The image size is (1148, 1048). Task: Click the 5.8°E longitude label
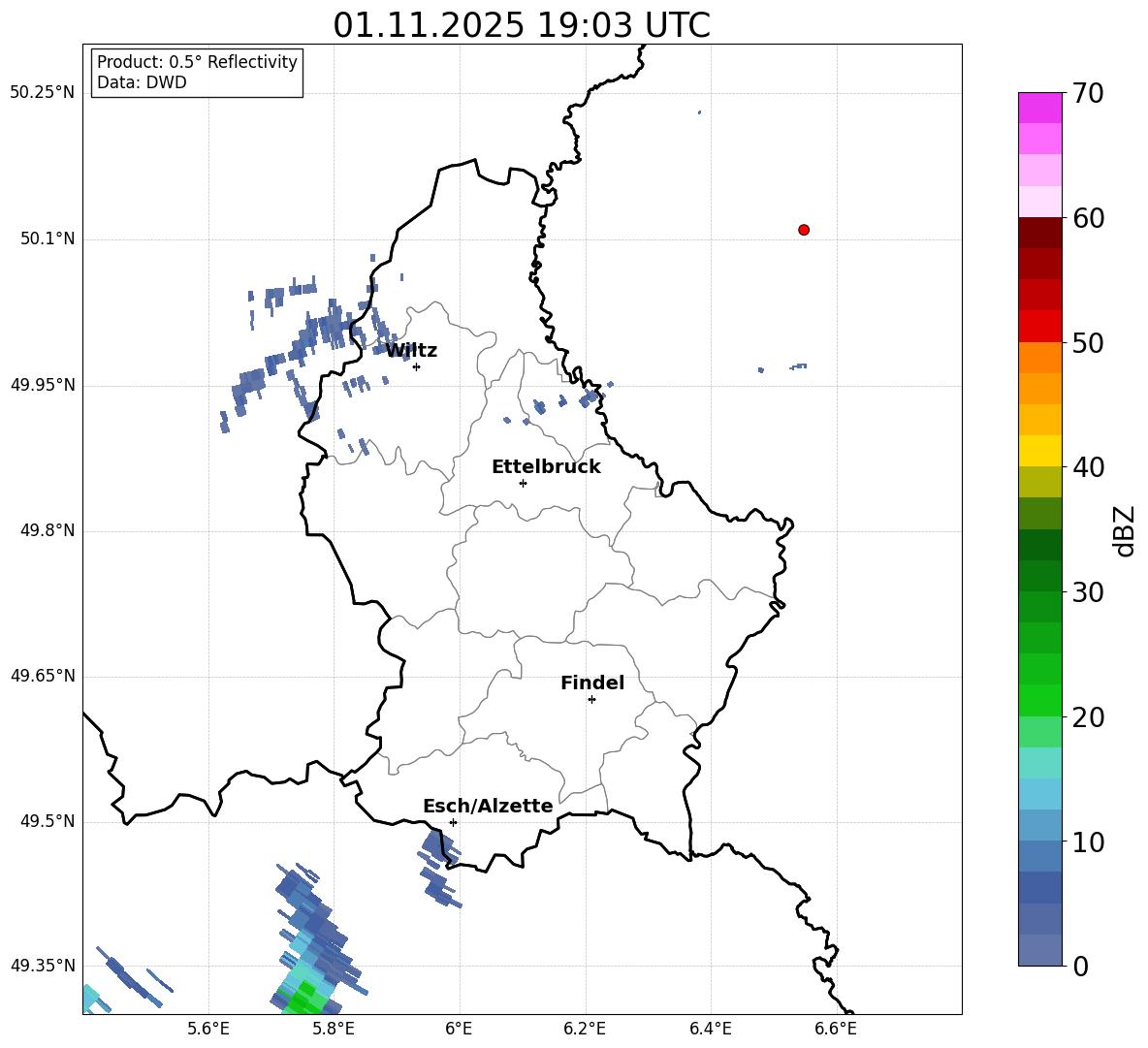[x=334, y=1029]
